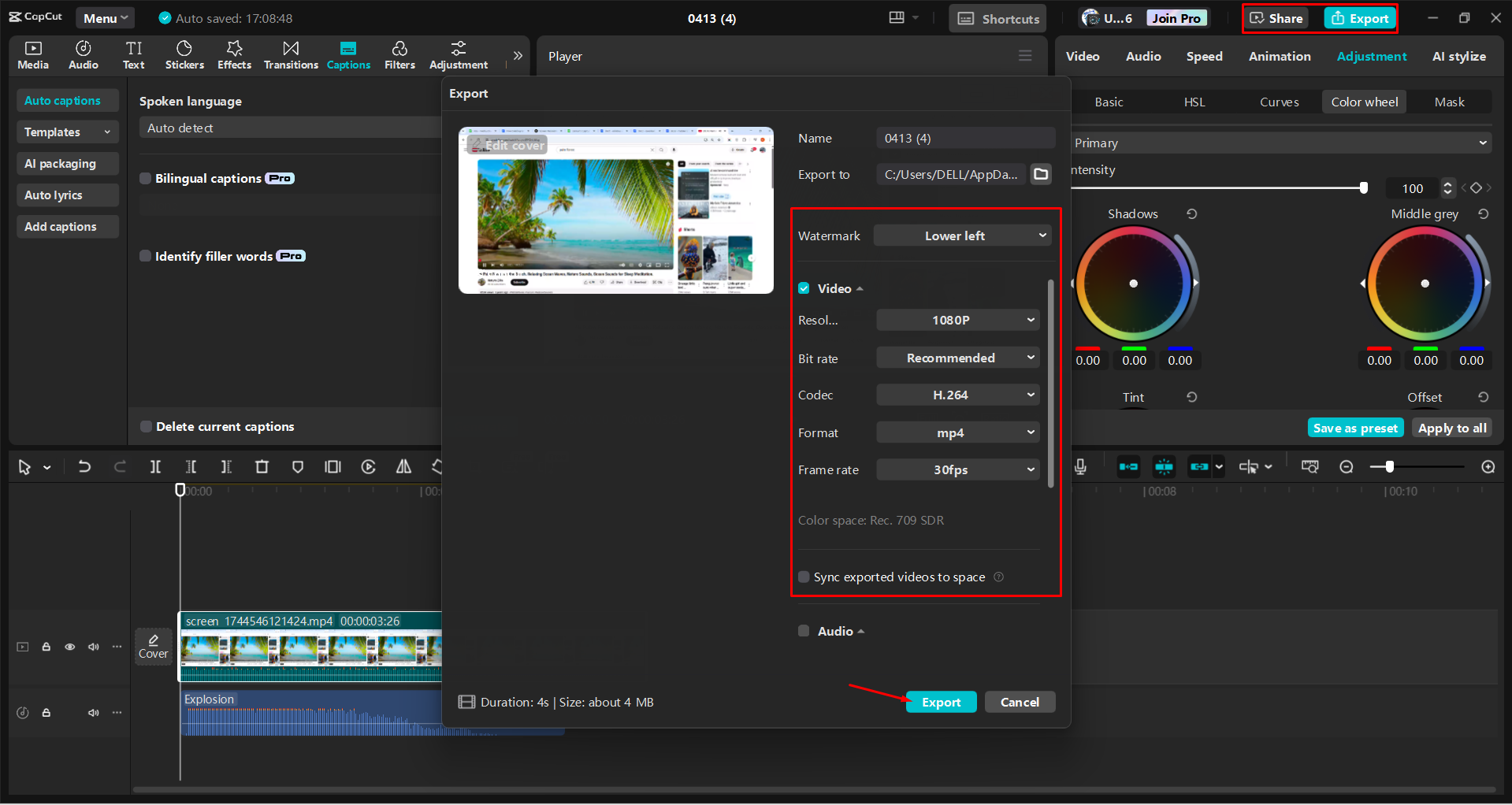Image resolution: width=1512 pixels, height=805 pixels.
Task: Click the Intensity slider handle
Action: (x=1363, y=187)
